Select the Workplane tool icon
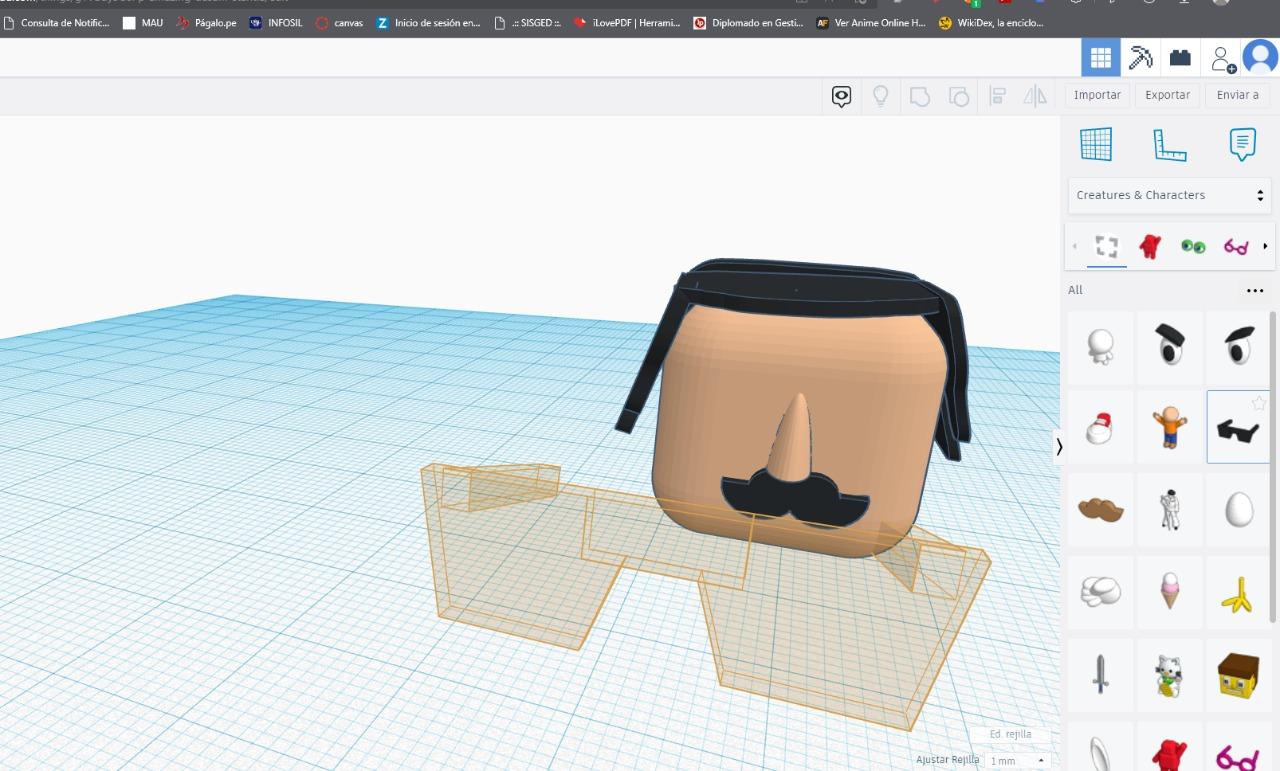1280x771 pixels. (1096, 145)
